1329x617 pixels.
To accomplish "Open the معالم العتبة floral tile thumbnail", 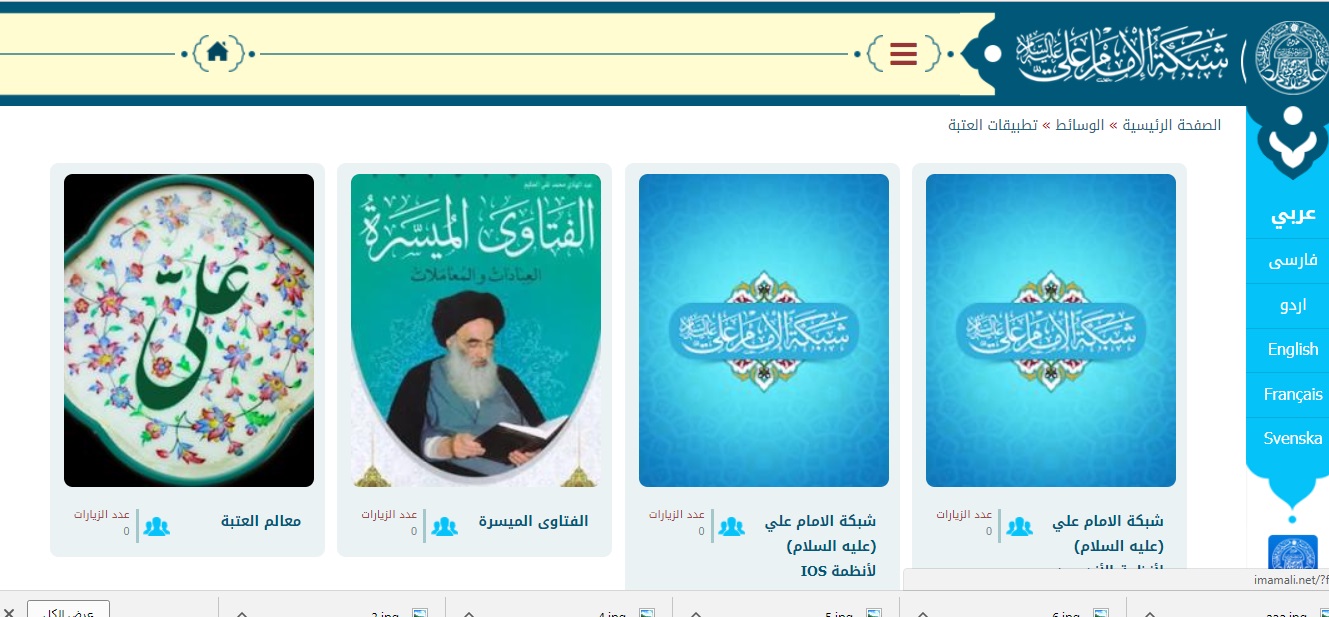I will click(x=189, y=330).
